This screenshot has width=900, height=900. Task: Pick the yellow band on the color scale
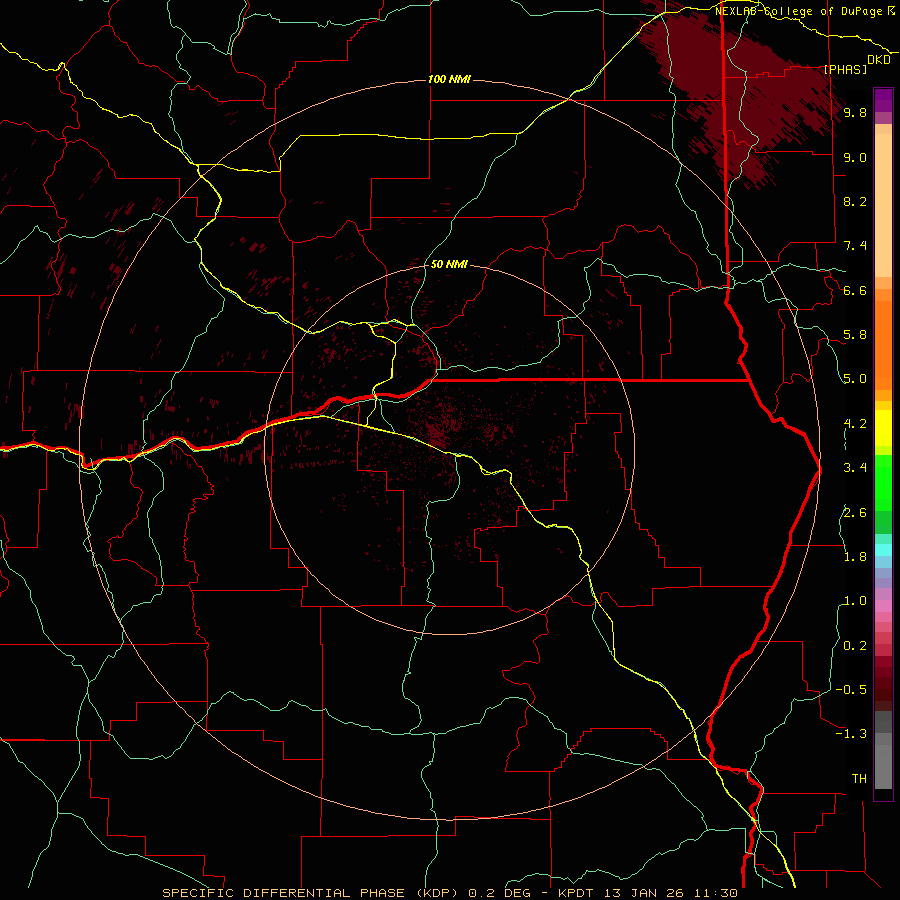pyautogui.click(x=883, y=428)
